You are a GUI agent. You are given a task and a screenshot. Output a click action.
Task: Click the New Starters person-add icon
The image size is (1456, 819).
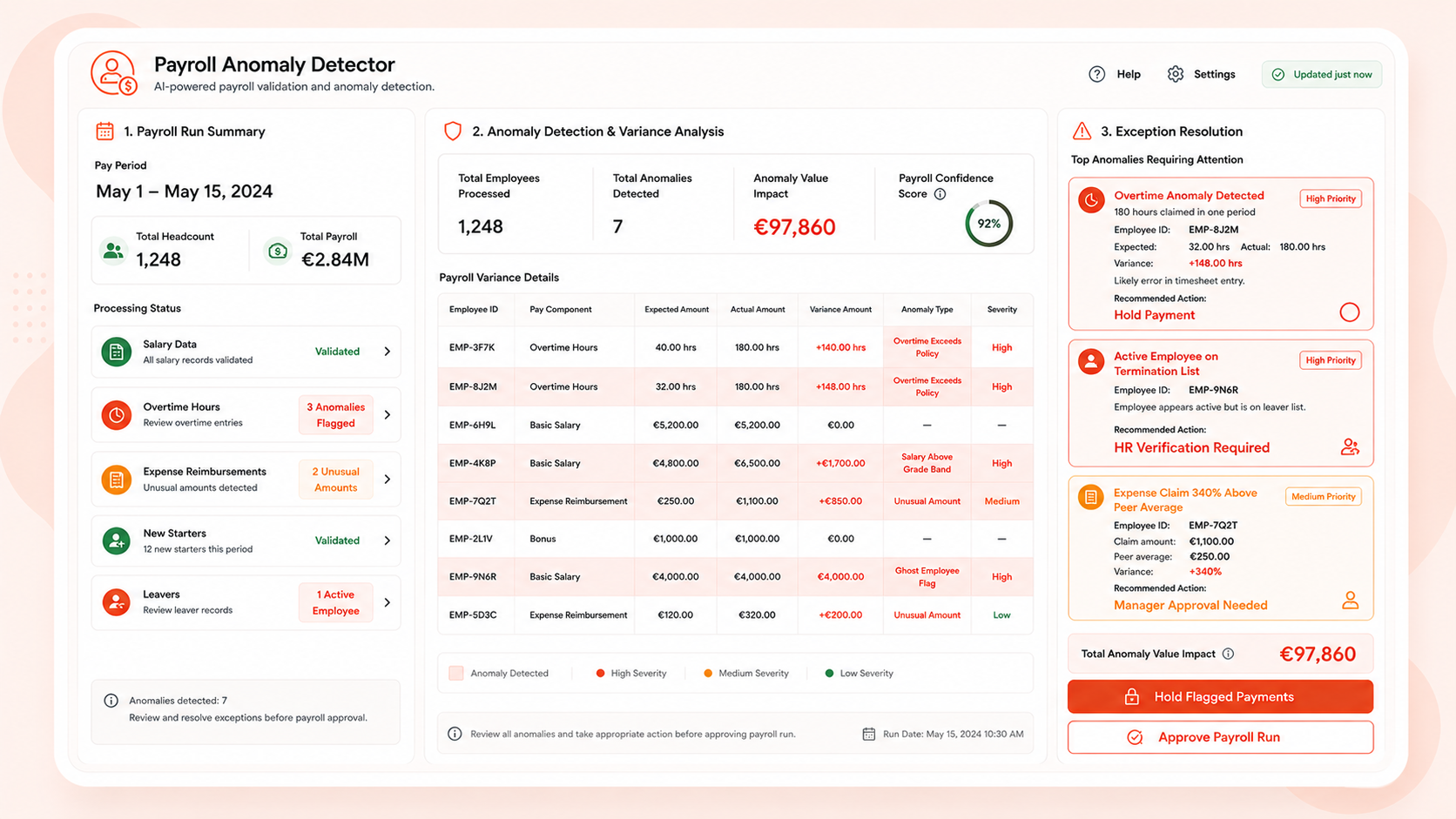[x=116, y=540]
